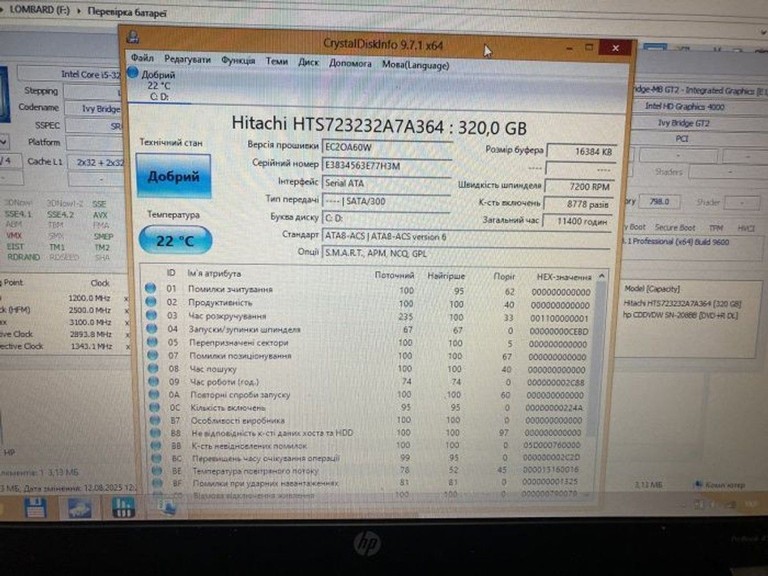Screen dimensions: 768x576
Task: Click the HEX-значення column header
Action: (x=564, y=277)
